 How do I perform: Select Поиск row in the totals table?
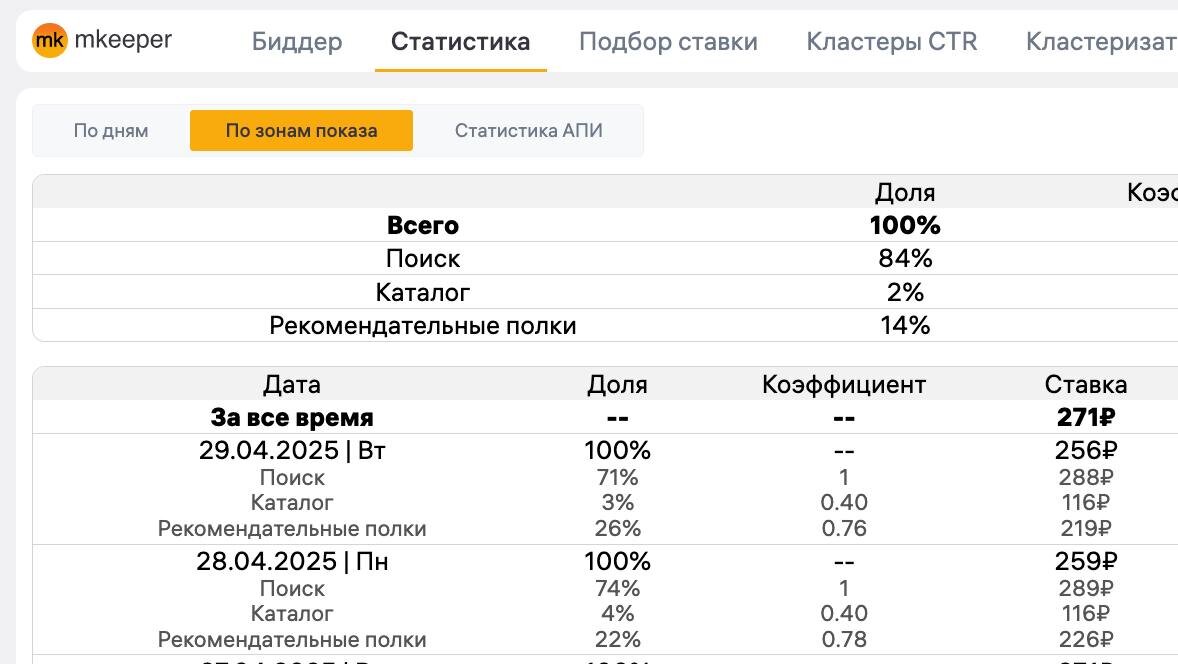point(422,259)
